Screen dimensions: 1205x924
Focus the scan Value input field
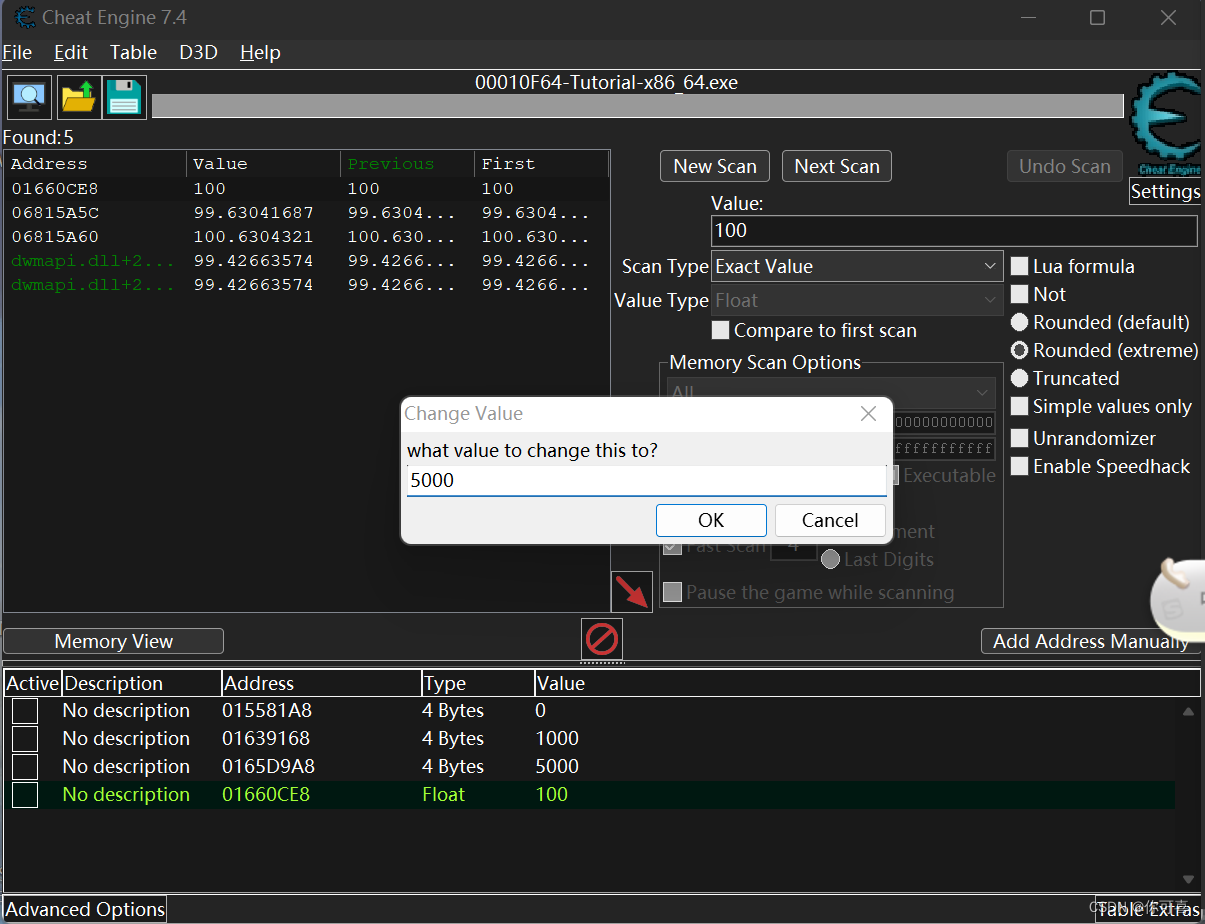coord(954,230)
